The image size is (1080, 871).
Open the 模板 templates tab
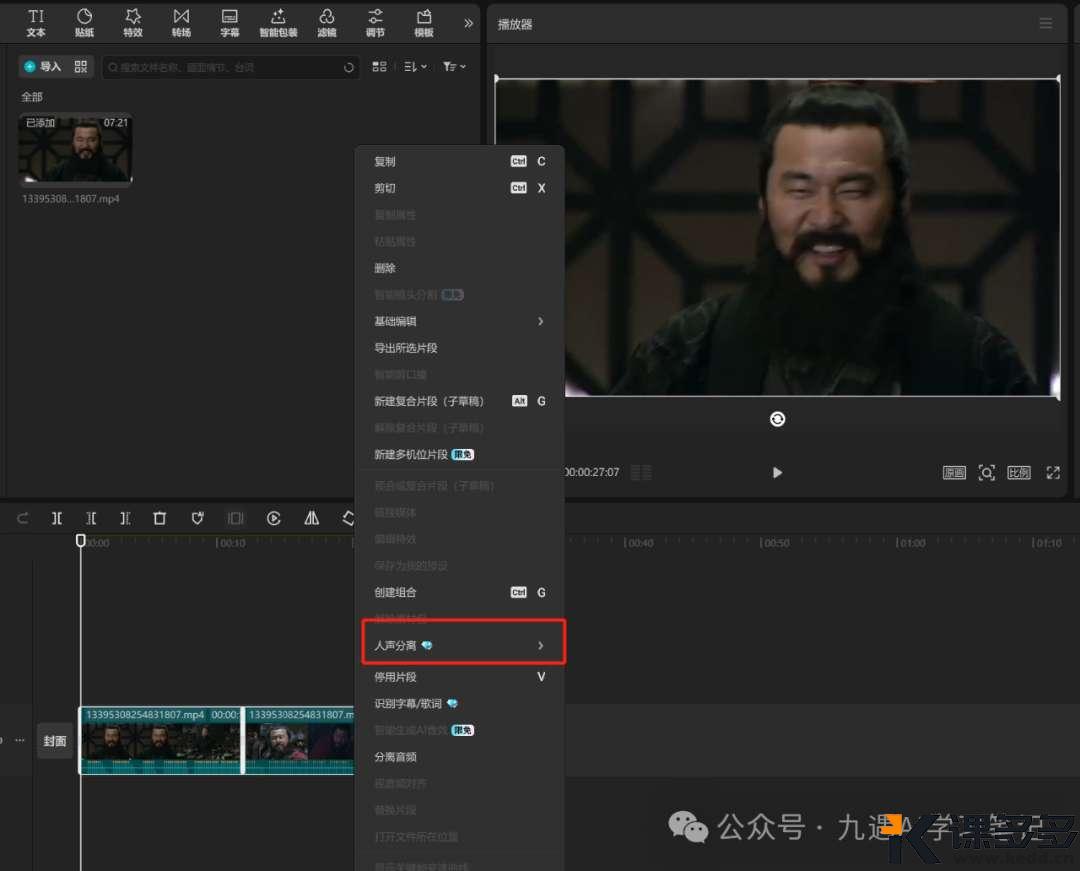coord(424,23)
